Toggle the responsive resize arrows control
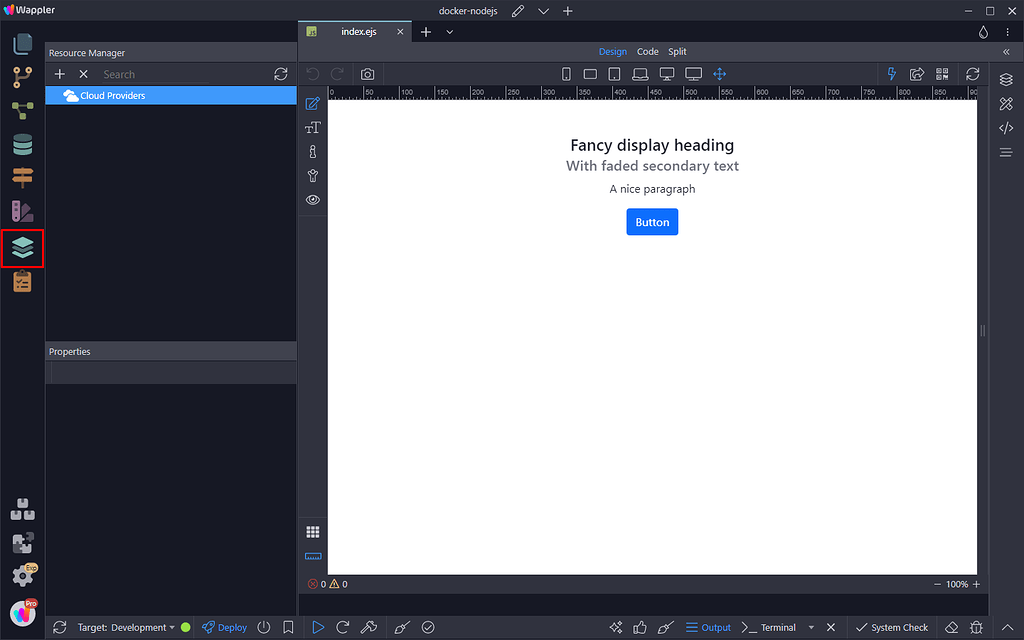The width and height of the screenshot is (1024, 640). coord(719,73)
